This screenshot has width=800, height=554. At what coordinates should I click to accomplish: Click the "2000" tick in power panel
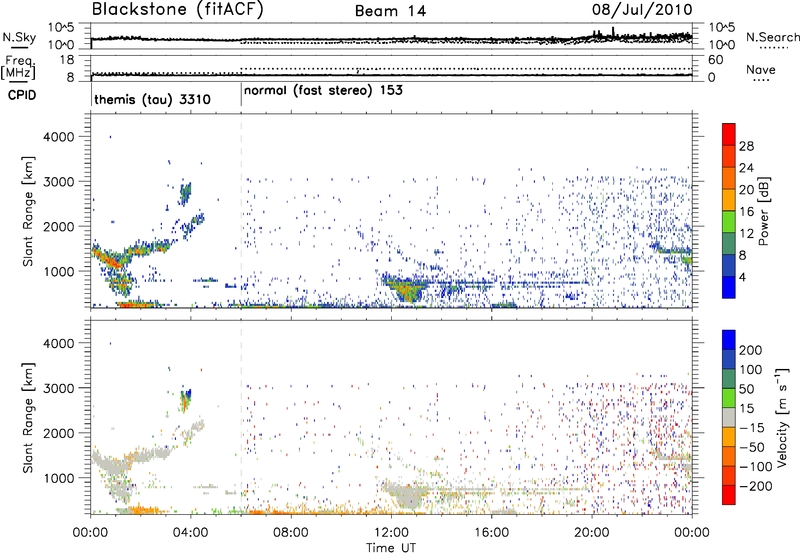pyautogui.click(x=58, y=226)
